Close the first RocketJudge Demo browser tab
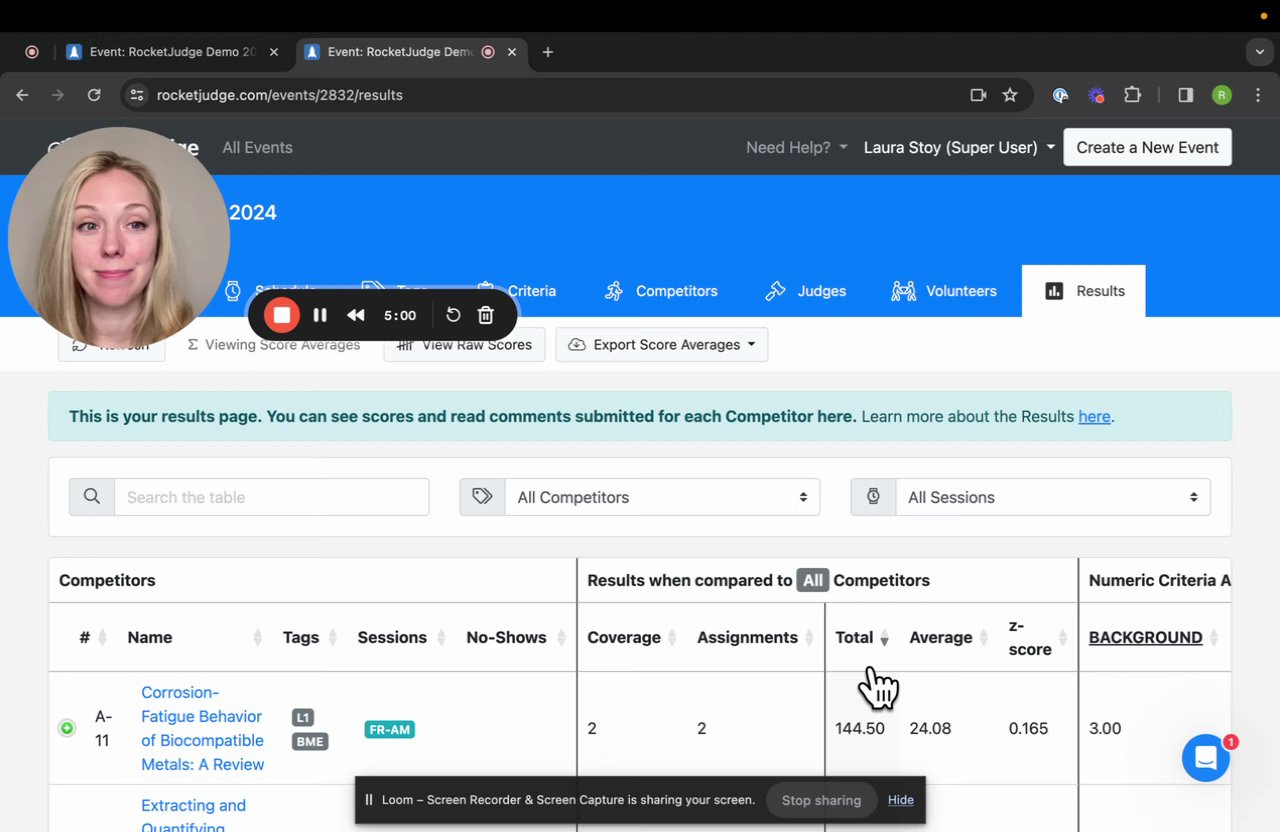Image resolution: width=1280 pixels, height=832 pixels. (274, 52)
